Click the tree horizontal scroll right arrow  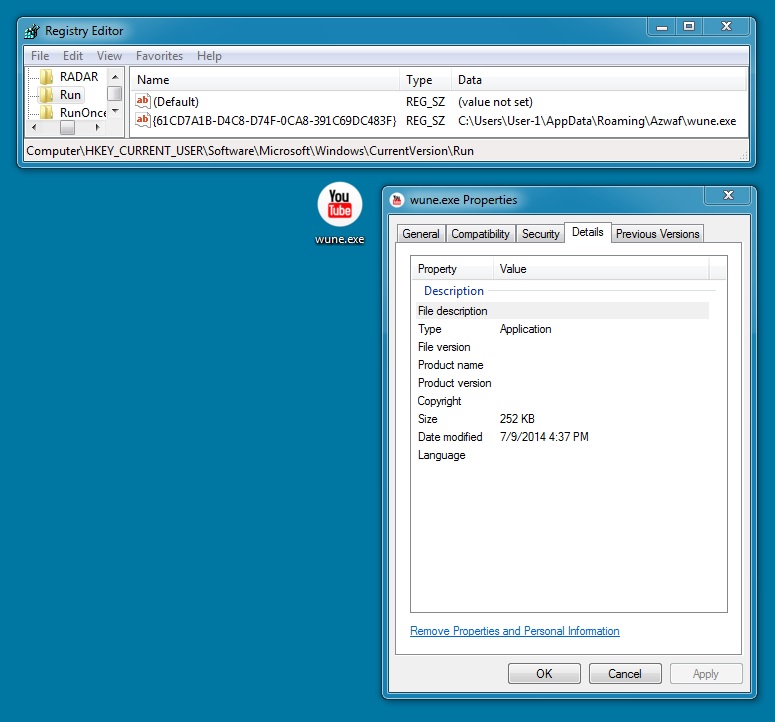point(97,127)
